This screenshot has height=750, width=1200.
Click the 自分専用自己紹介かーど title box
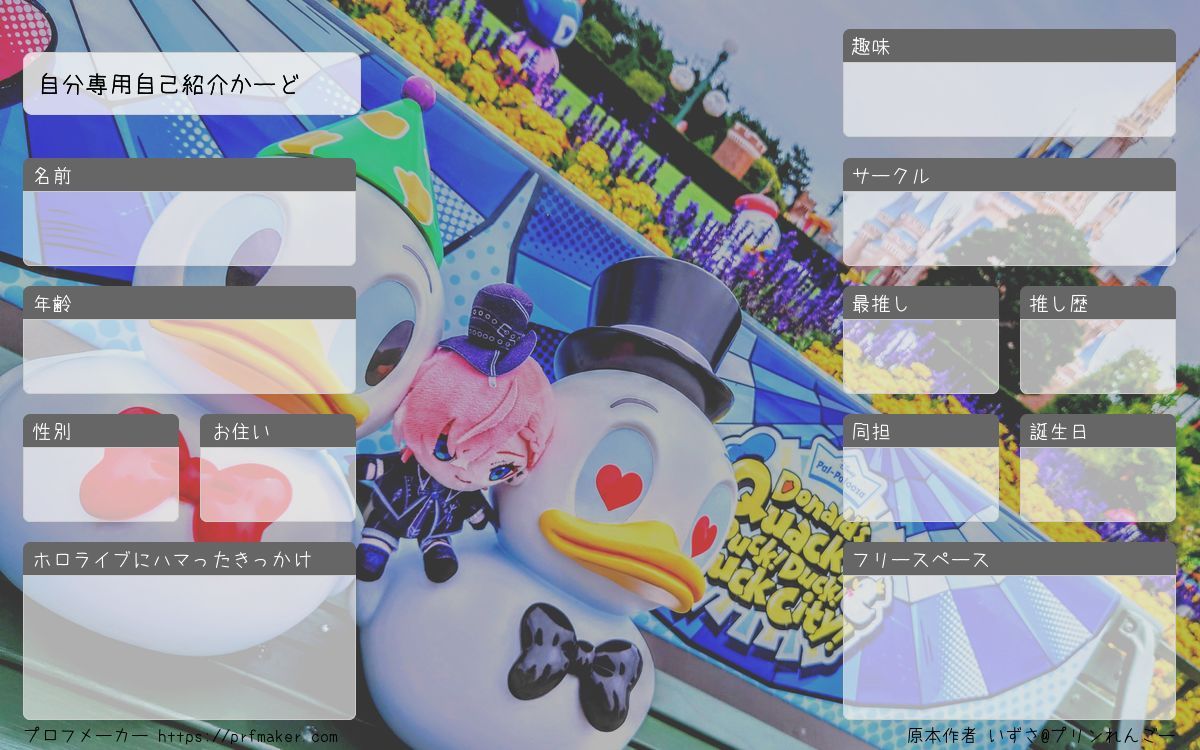pyautogui.click(x=192, y=84)
